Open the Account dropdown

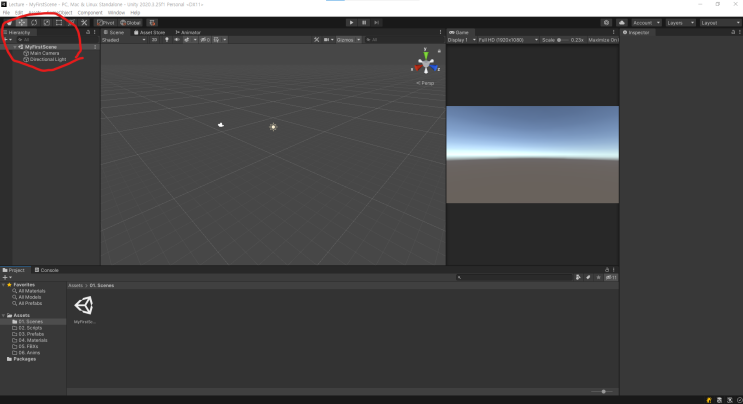pyautogui.click(x=646, y=23)
